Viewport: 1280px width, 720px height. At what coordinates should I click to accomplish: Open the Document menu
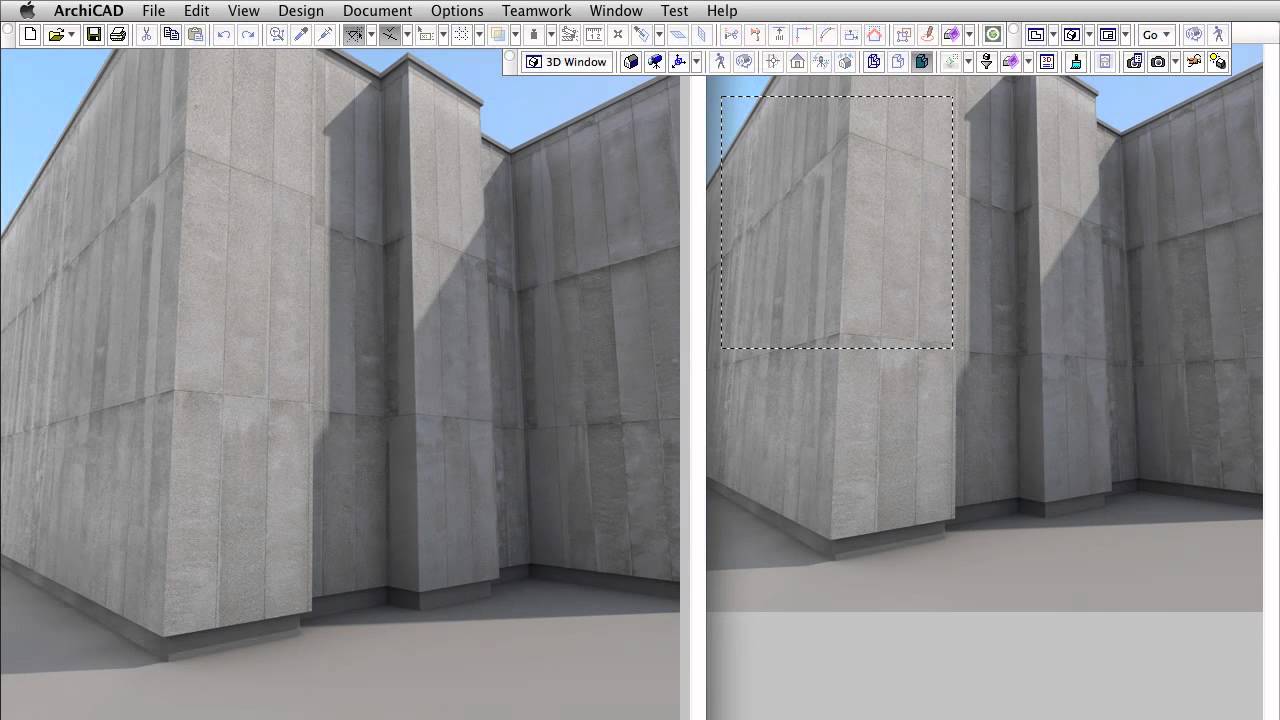(377, 11)
